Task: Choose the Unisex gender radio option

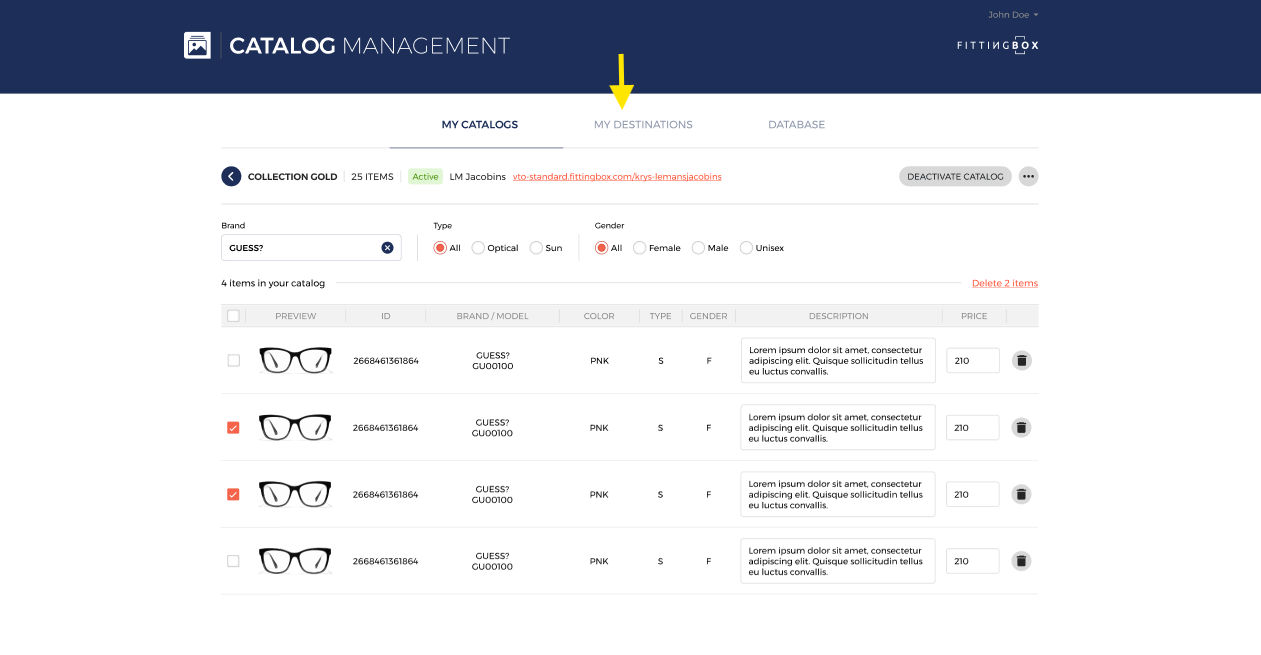Action: click(x=746, y=248)
